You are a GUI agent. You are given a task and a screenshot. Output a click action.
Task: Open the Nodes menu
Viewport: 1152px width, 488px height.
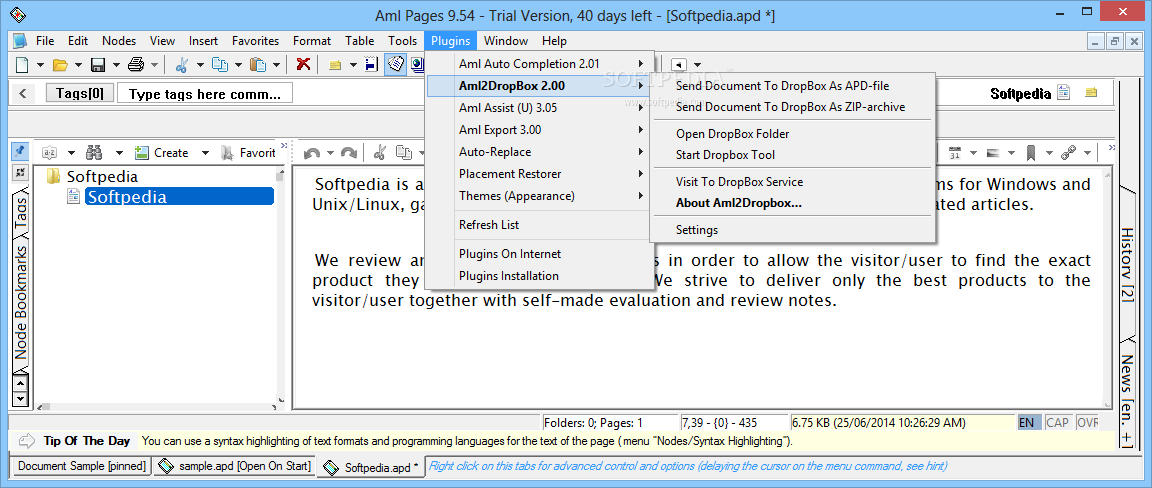pos(119,40)
